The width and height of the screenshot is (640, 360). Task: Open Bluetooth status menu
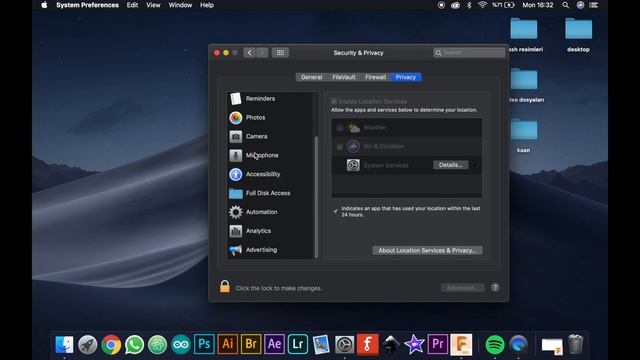469,5
